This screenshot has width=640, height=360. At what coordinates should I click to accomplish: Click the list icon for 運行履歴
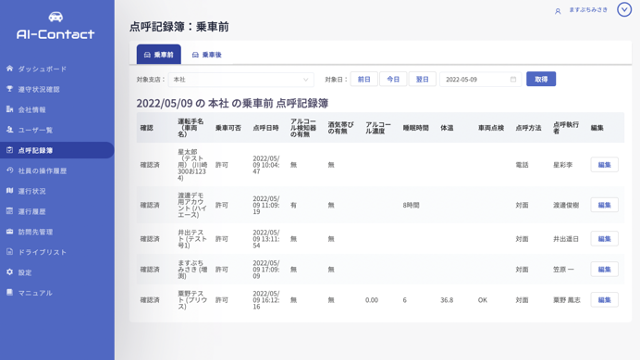point(9,211)
